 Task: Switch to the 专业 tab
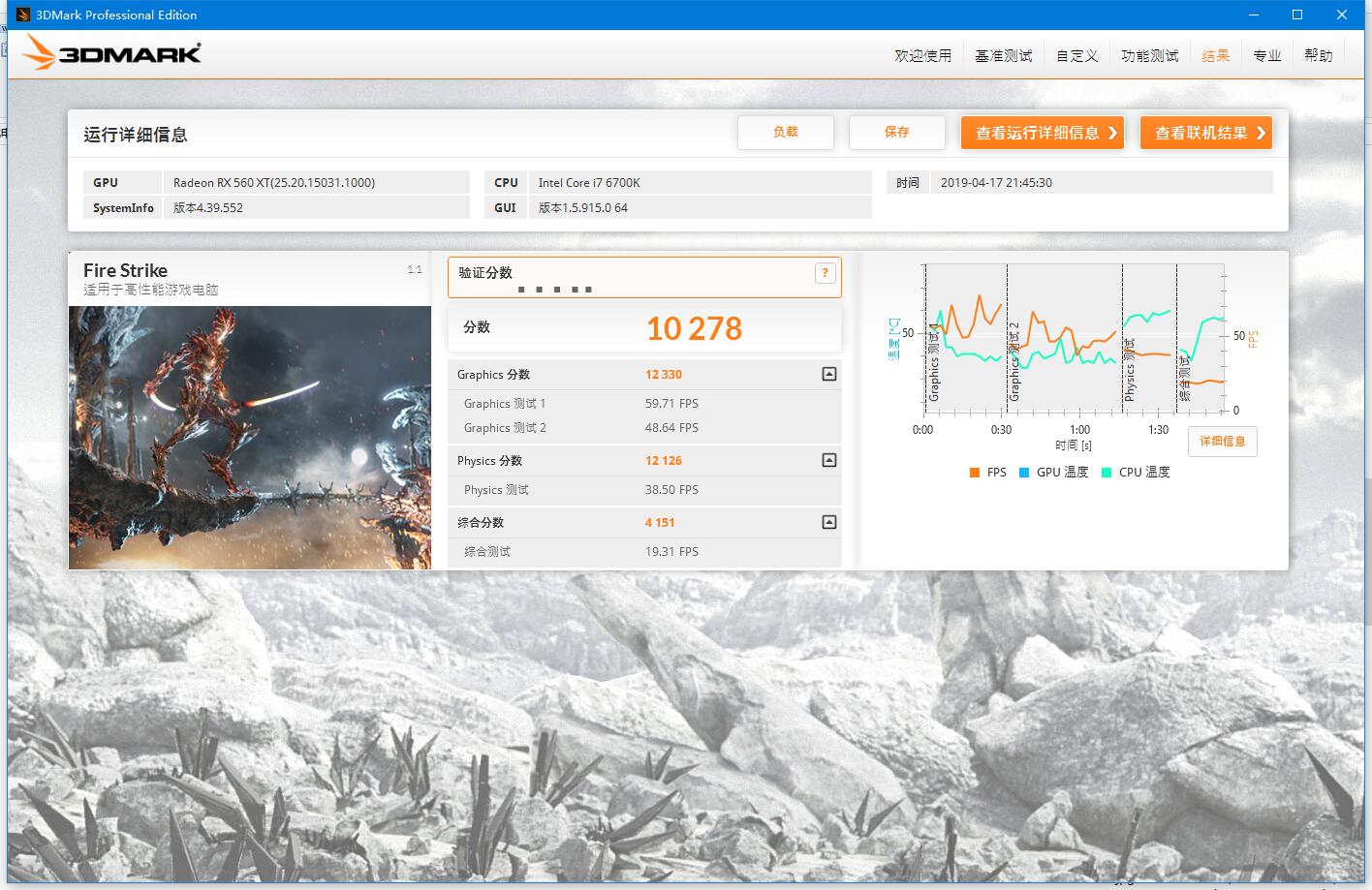pyautogui.click(x=1267, y=55)
